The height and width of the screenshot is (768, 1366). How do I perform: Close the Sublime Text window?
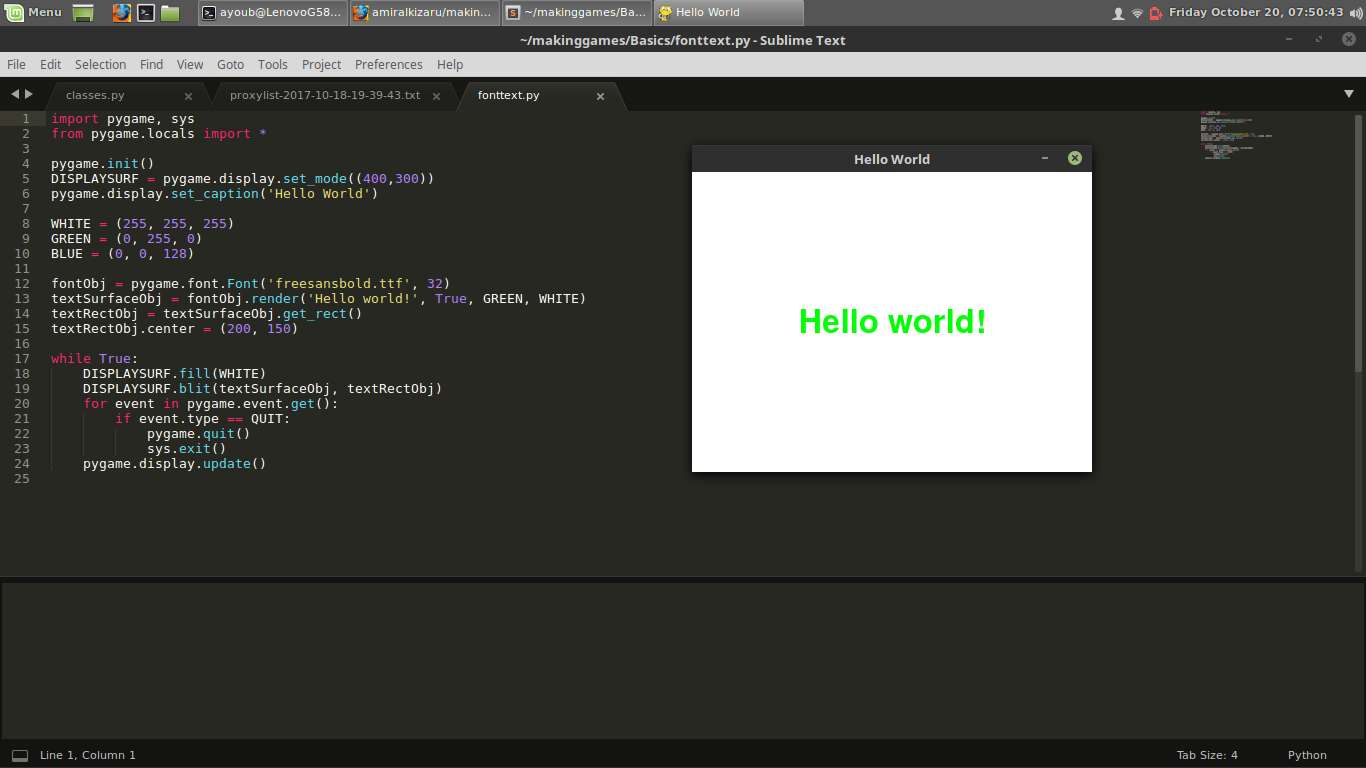[1349, 39]
